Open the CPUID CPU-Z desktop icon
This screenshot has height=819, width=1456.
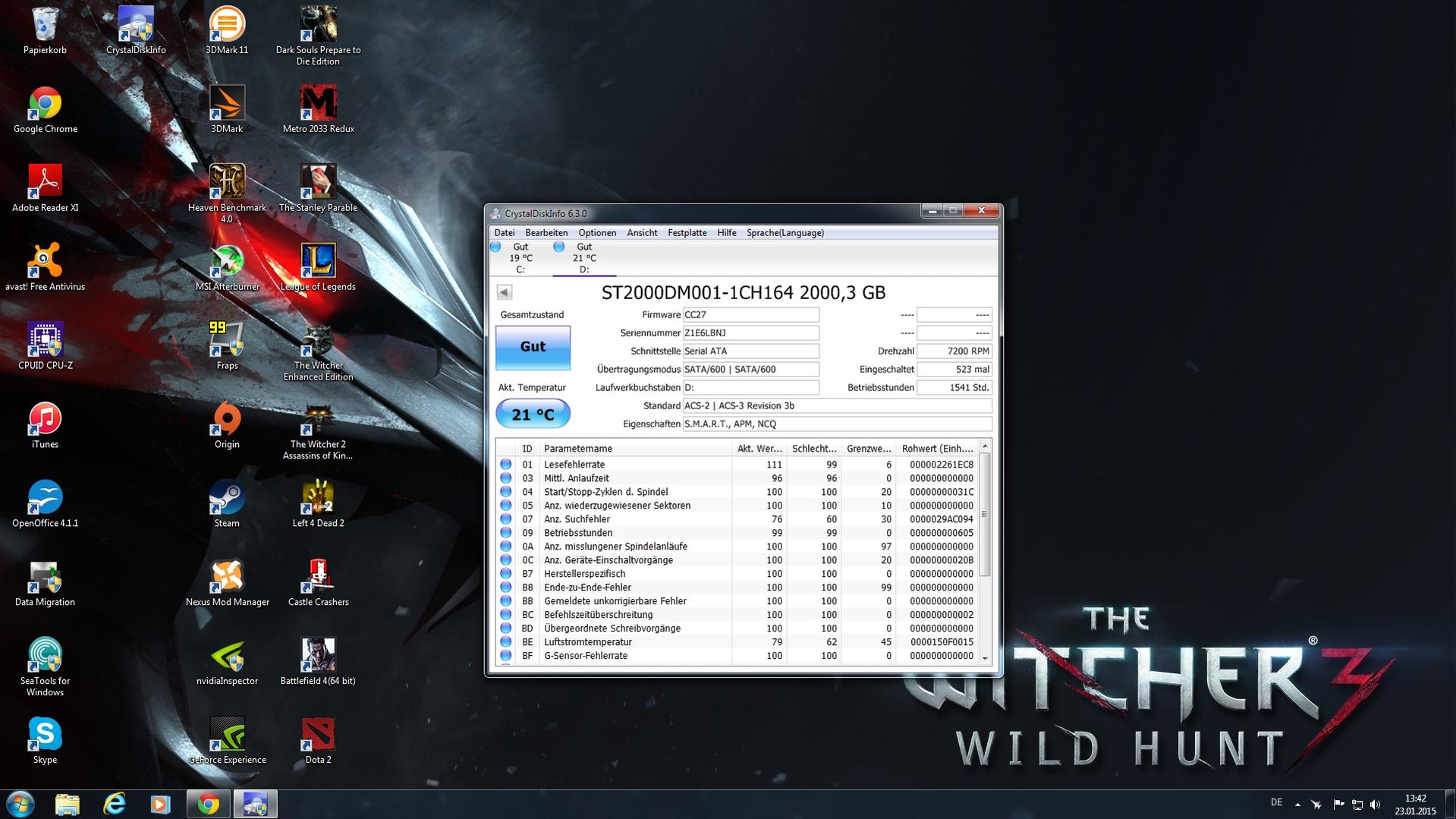[x=45, y=346]
